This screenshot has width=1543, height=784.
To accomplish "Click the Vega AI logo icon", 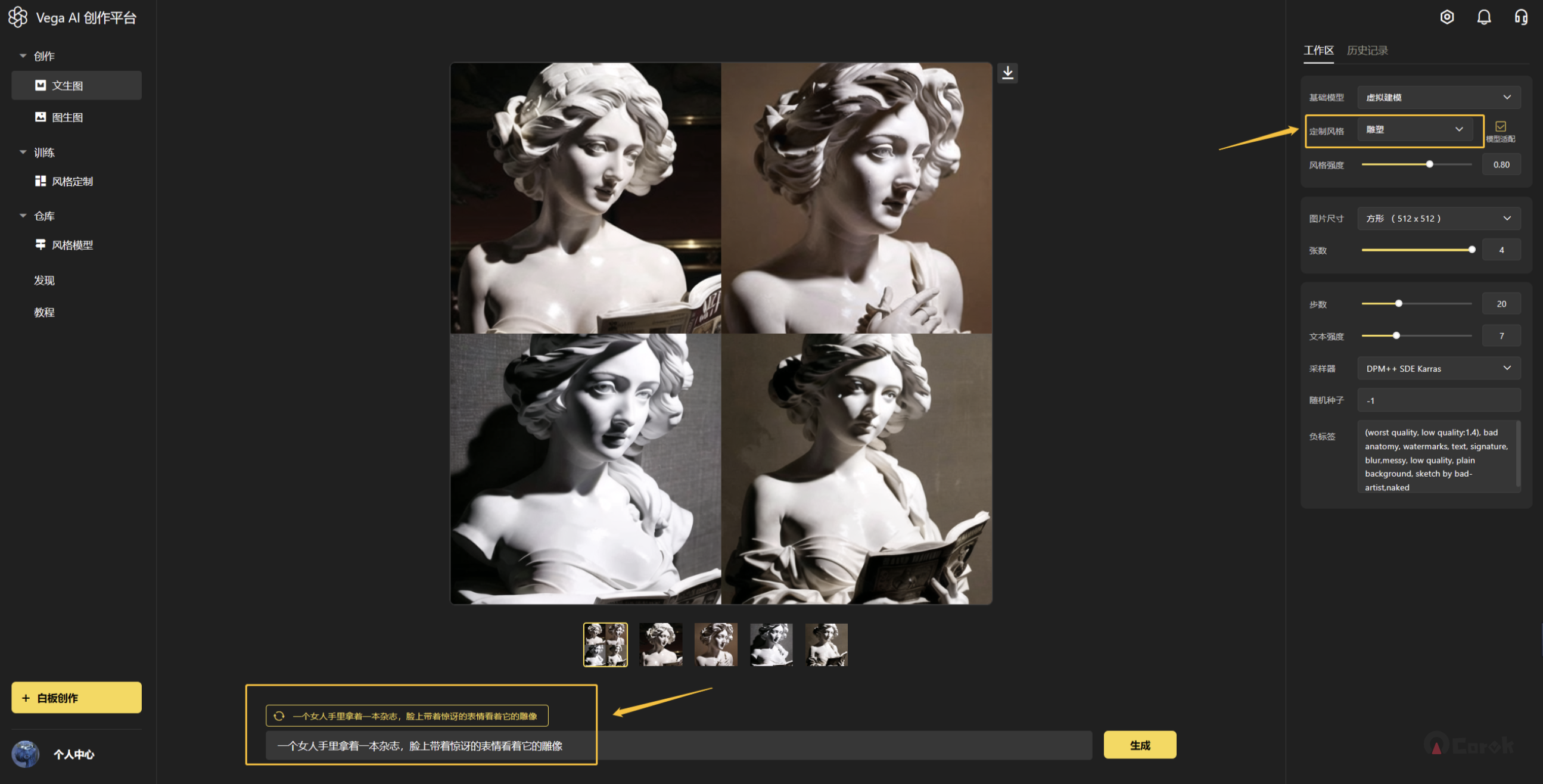I will click(x=18, y=17).
